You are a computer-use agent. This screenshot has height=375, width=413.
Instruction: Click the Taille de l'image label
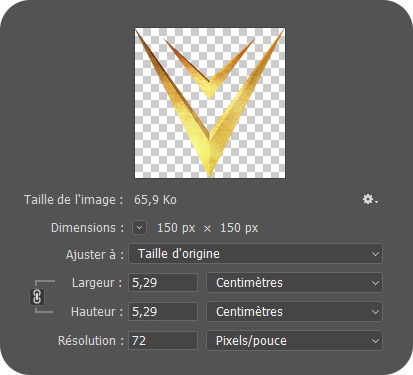(x=74, y=200)
